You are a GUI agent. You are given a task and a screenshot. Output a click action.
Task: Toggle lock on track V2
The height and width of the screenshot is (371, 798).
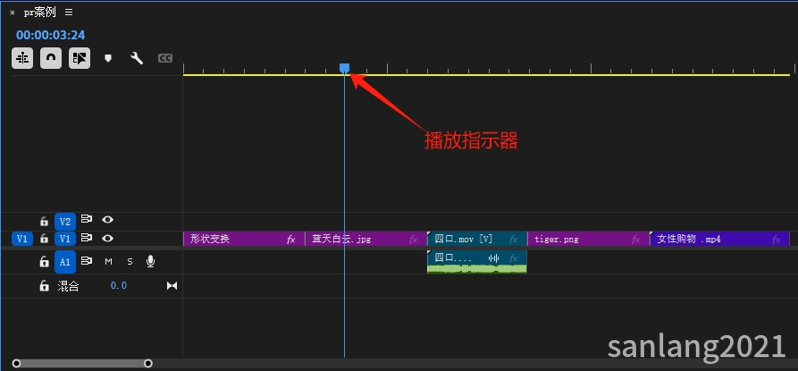[44, 221]
